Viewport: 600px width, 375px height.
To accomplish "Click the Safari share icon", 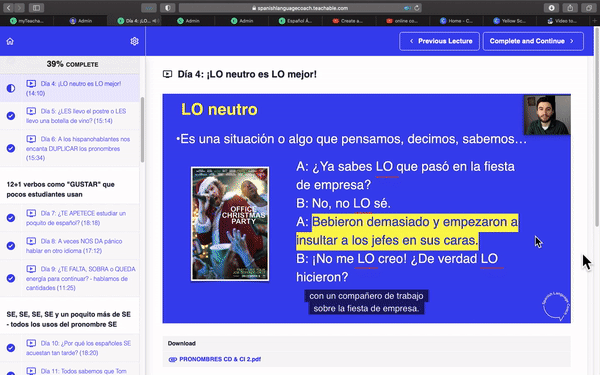I will [570, 8].
